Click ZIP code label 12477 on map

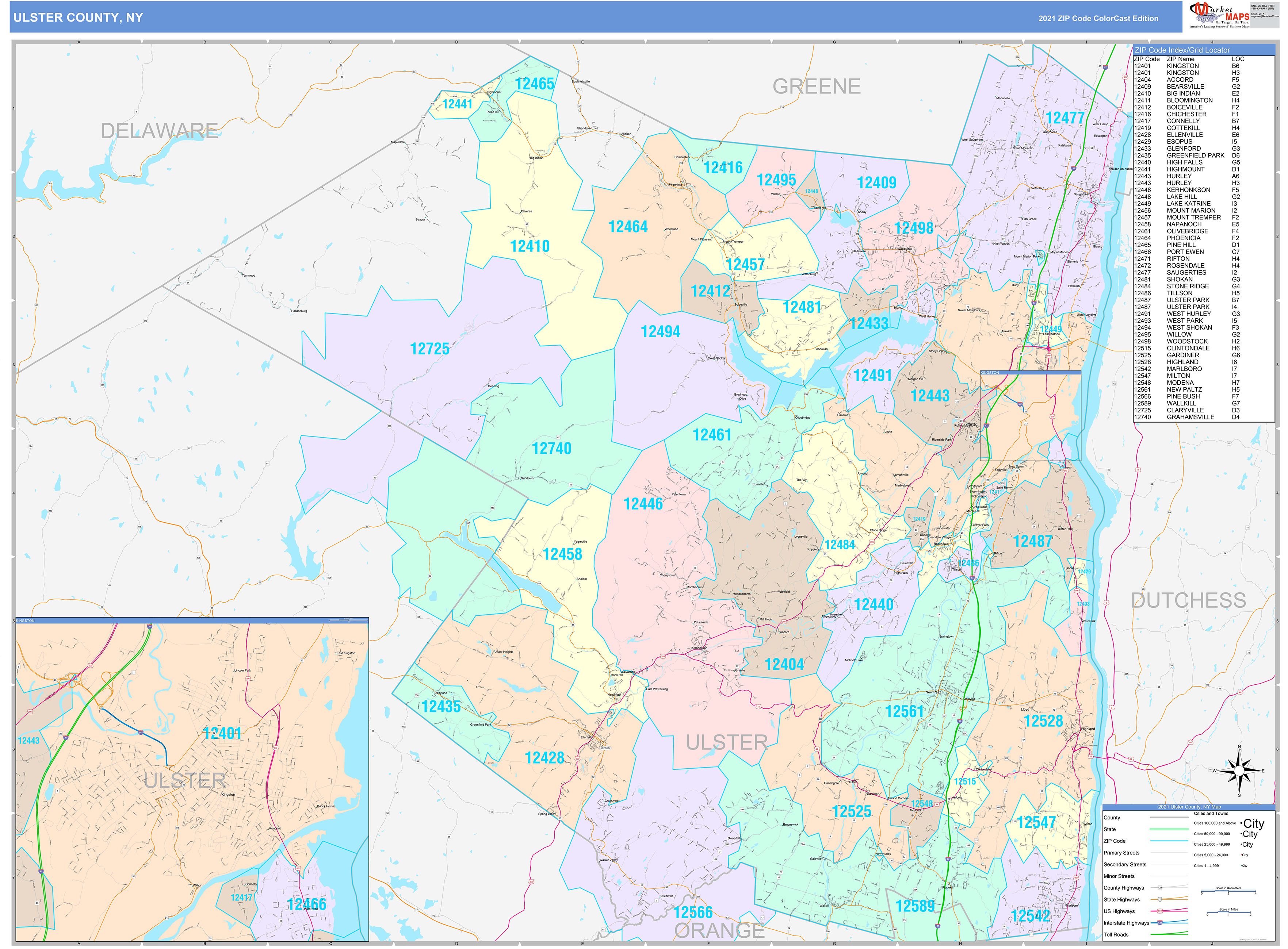point(1065,118)
